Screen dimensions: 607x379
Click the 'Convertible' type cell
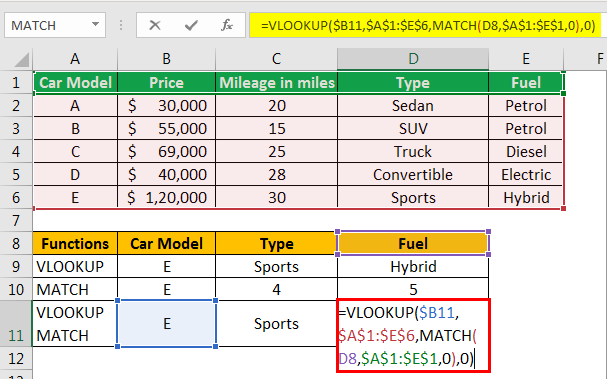click(413, 175)
